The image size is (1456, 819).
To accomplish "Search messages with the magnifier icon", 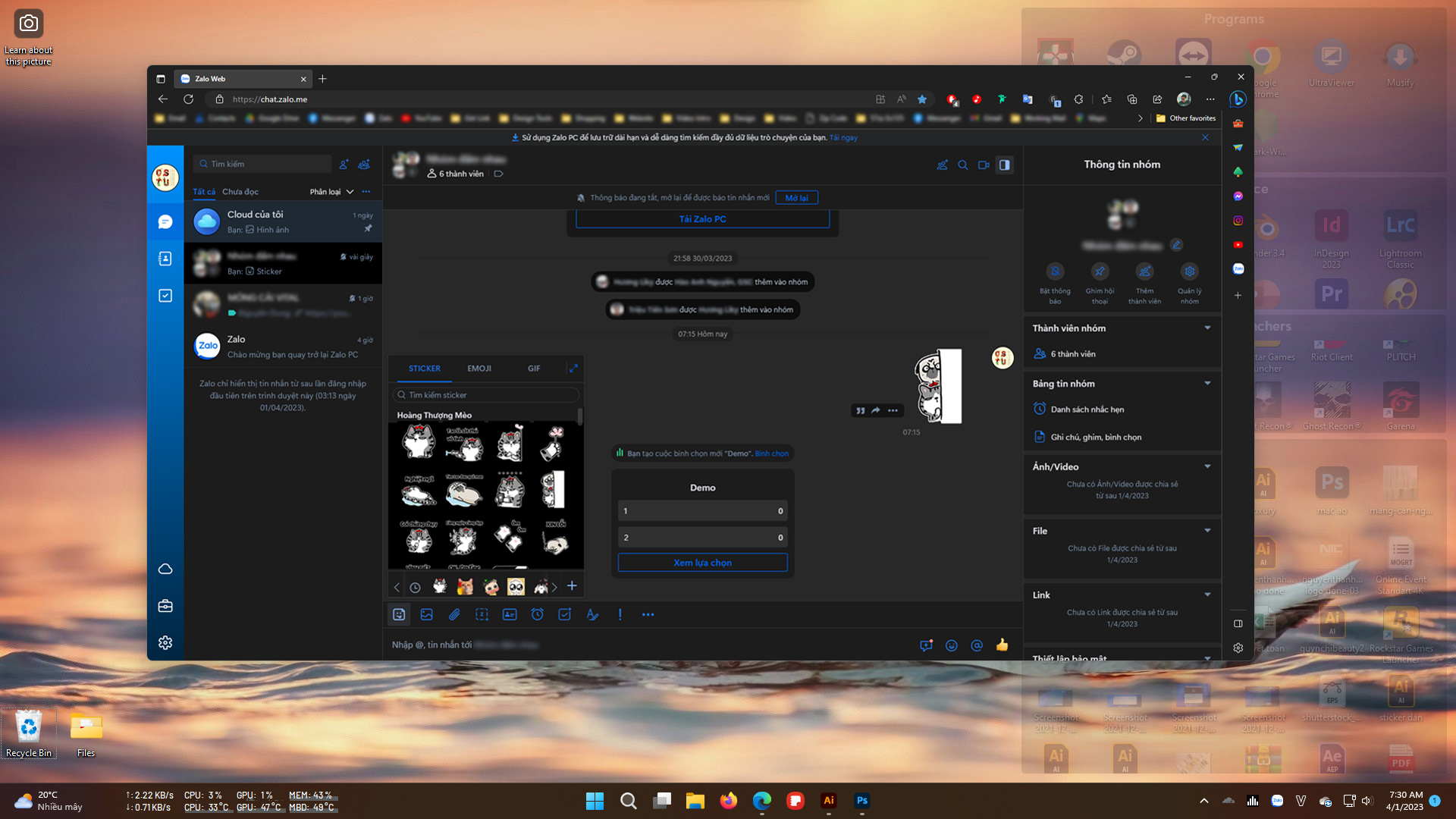I will pyautogui.click(x=963, y=165).
